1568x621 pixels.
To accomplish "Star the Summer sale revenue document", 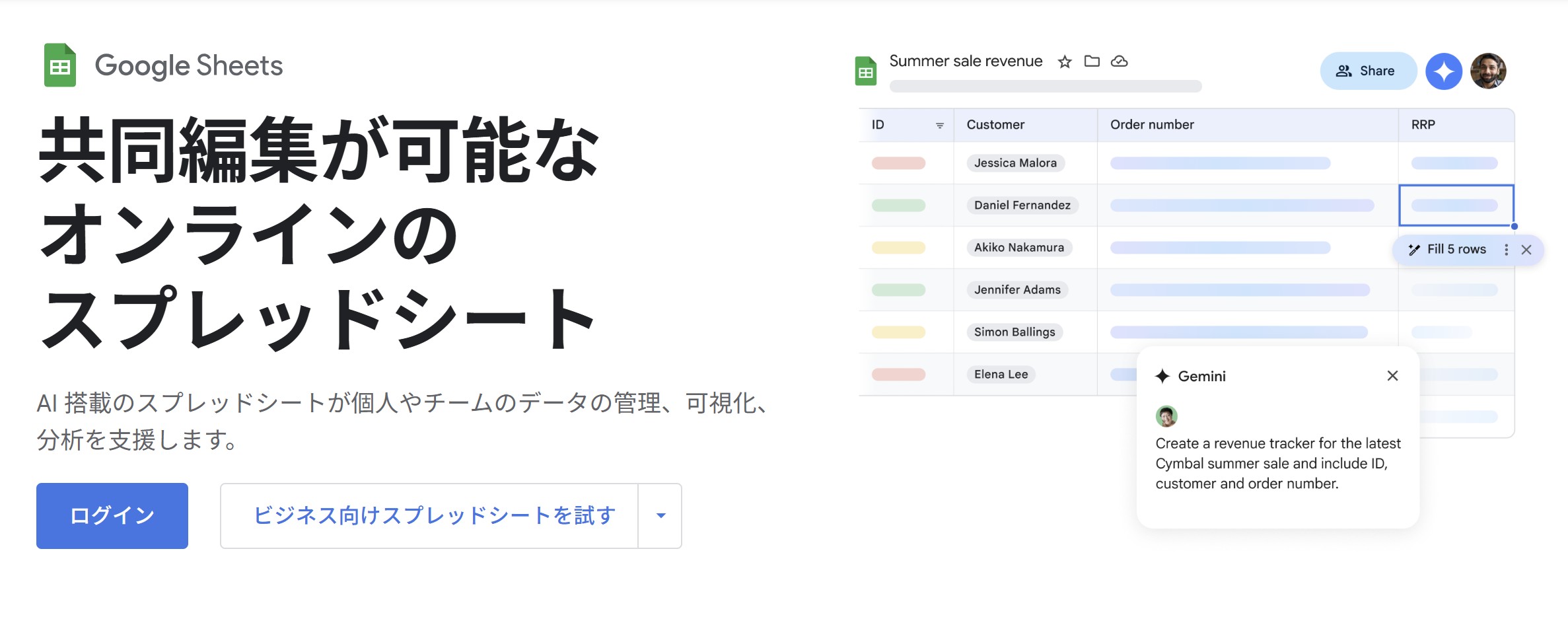I will point(1064,62).
